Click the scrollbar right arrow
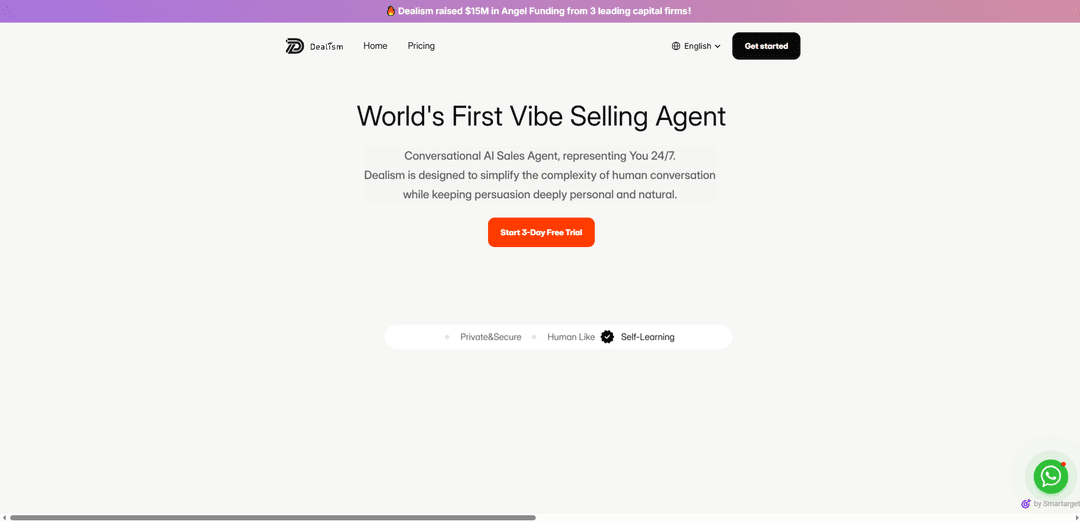This screenshot has width=1080, height=522. tap(1075, 517)
